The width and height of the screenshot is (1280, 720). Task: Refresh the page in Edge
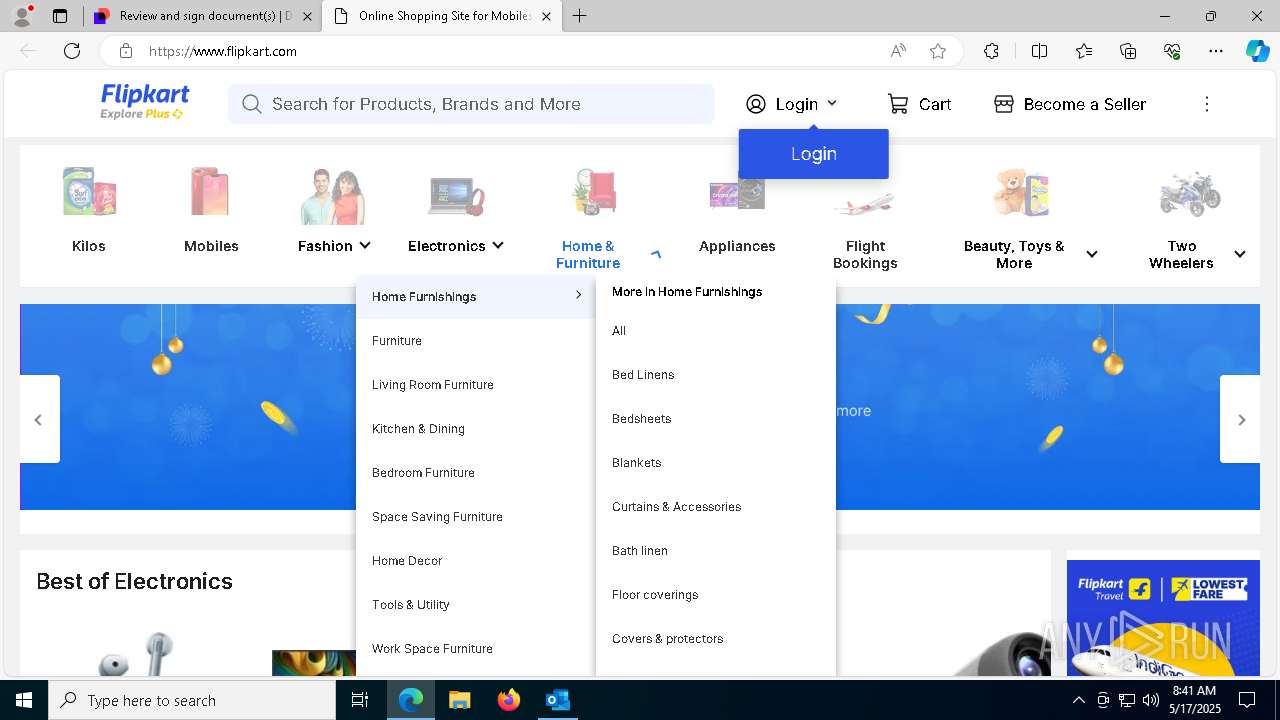click(72, 51)
